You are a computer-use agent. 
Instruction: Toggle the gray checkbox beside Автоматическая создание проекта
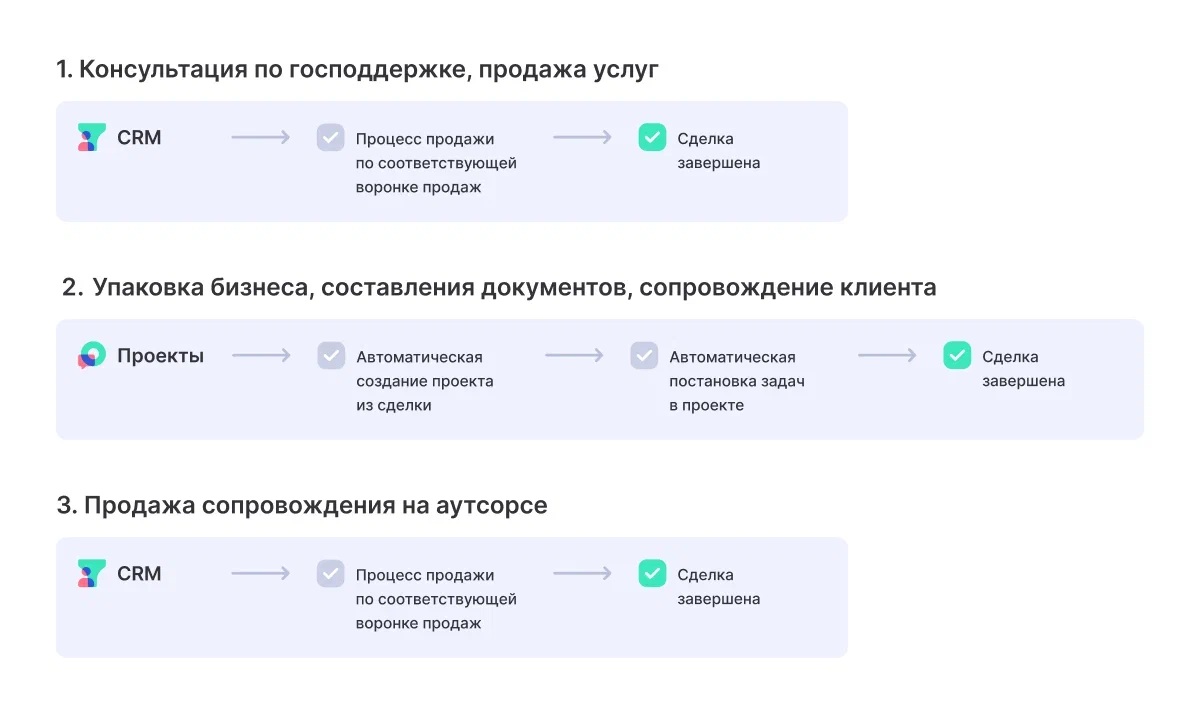(x=331, y=356)
